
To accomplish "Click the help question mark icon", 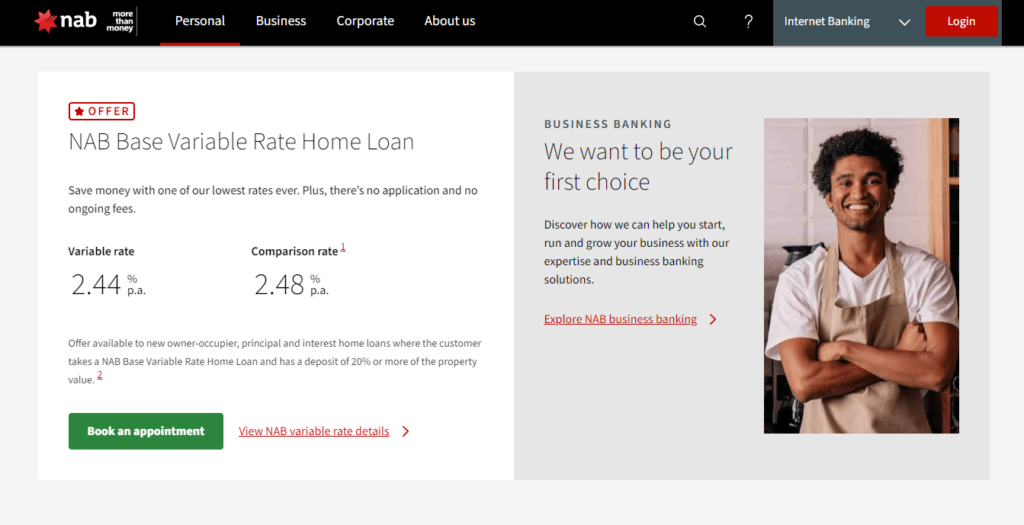I will (x=748, y=22).
